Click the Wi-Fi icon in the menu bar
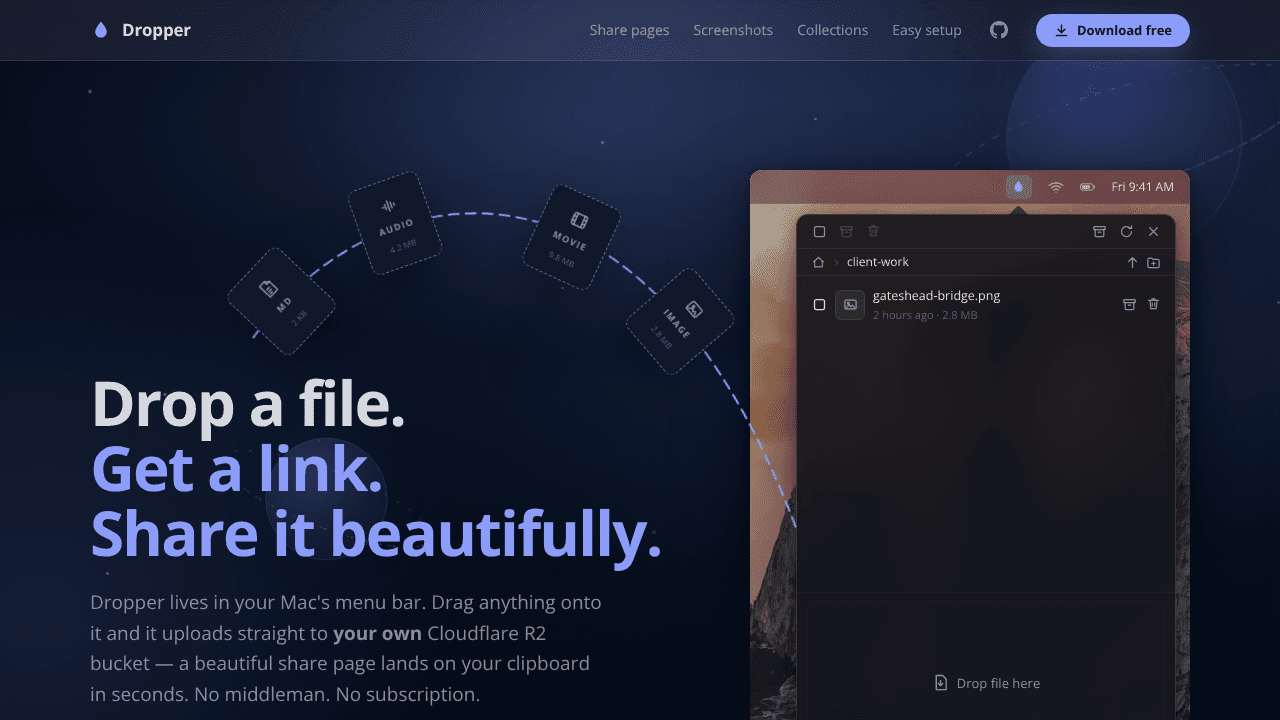Screen dimensions: 1280x720 coord(1055,187)
